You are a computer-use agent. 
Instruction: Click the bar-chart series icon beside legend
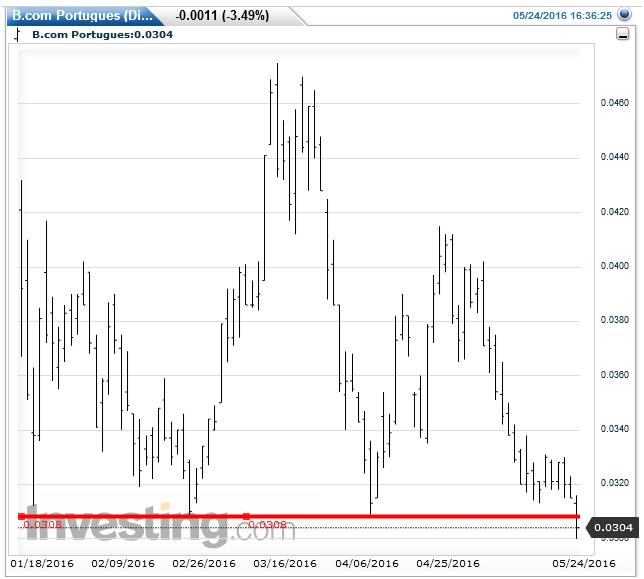tap(17, 35)
